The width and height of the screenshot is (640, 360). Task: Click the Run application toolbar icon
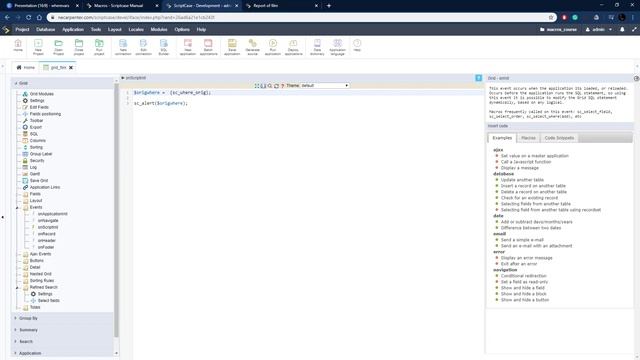(x=273, y=47)
